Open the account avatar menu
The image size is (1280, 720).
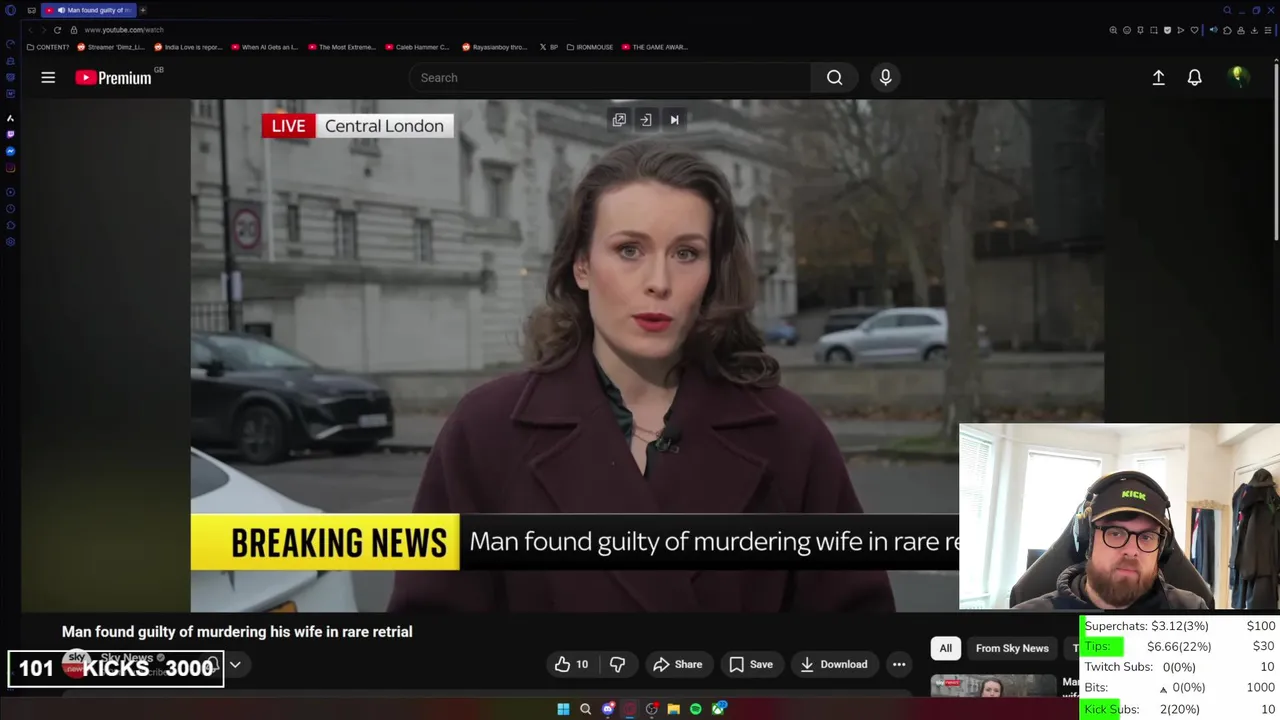click(x=1238, y=77)
